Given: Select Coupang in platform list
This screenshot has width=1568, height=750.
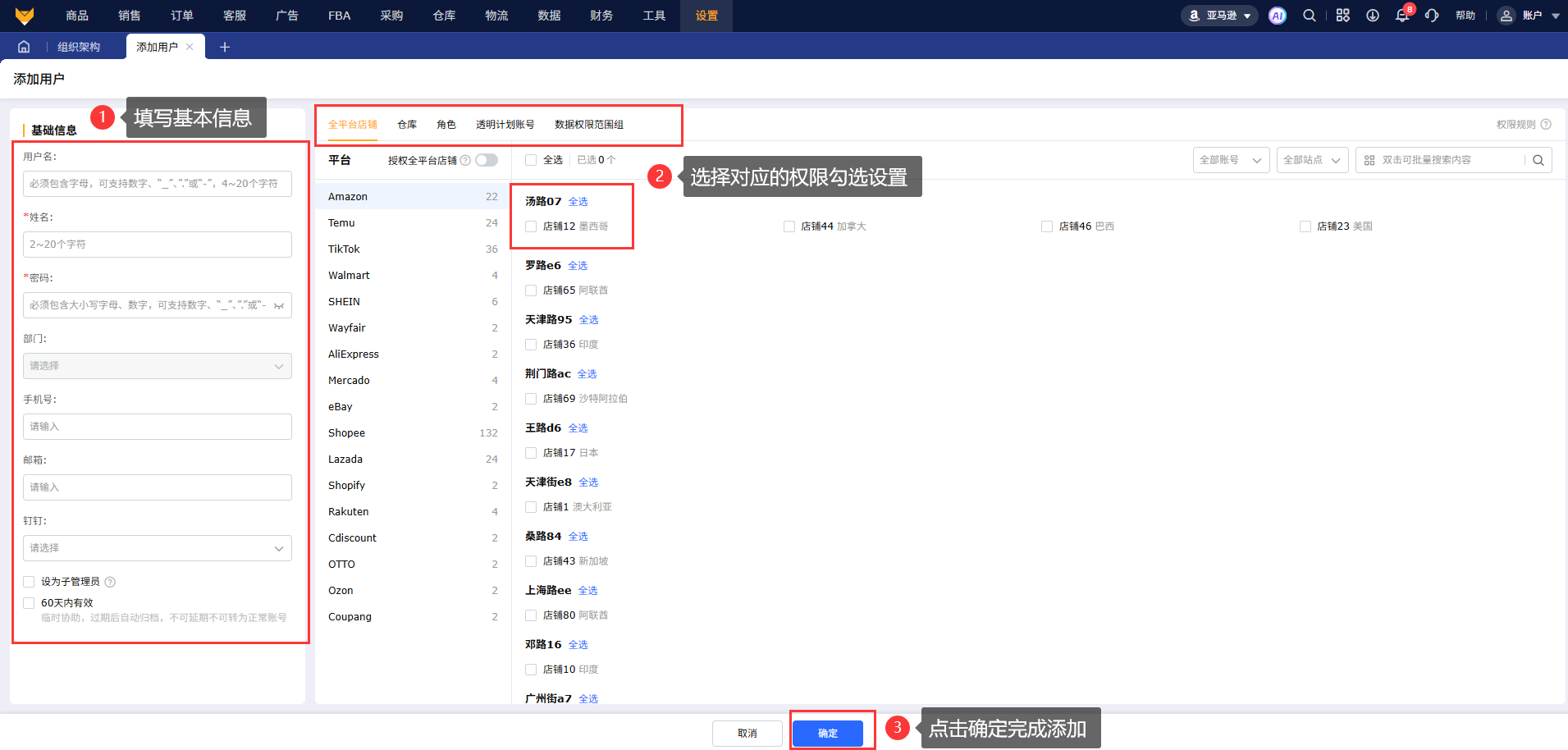Looking at the screenshot, I should (413, 617).
